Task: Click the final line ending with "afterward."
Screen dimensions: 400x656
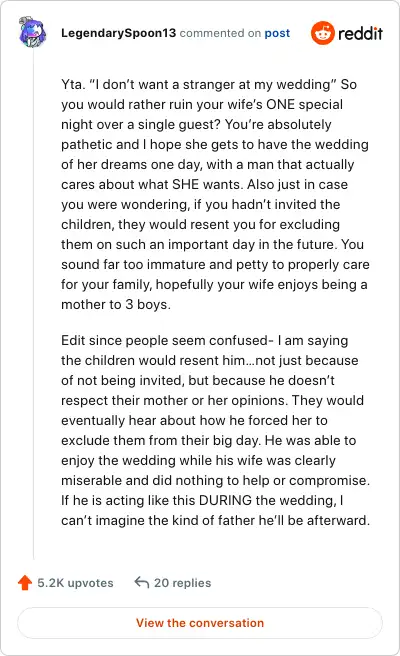Action: pyautogui.click(x=215, y=520)
